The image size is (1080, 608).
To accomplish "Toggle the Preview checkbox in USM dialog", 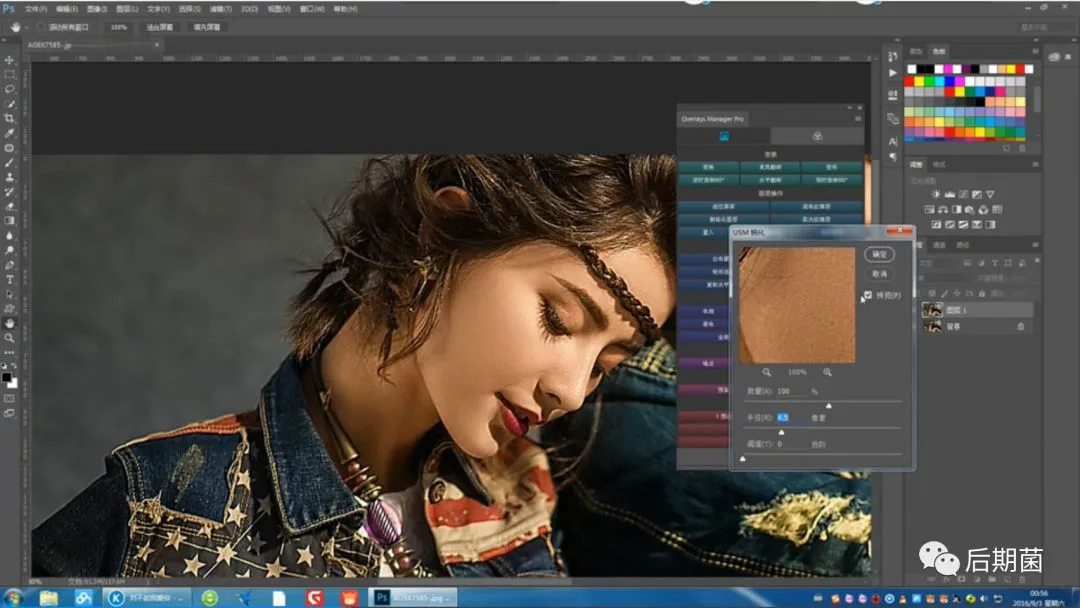I will [x=868, y=295].
